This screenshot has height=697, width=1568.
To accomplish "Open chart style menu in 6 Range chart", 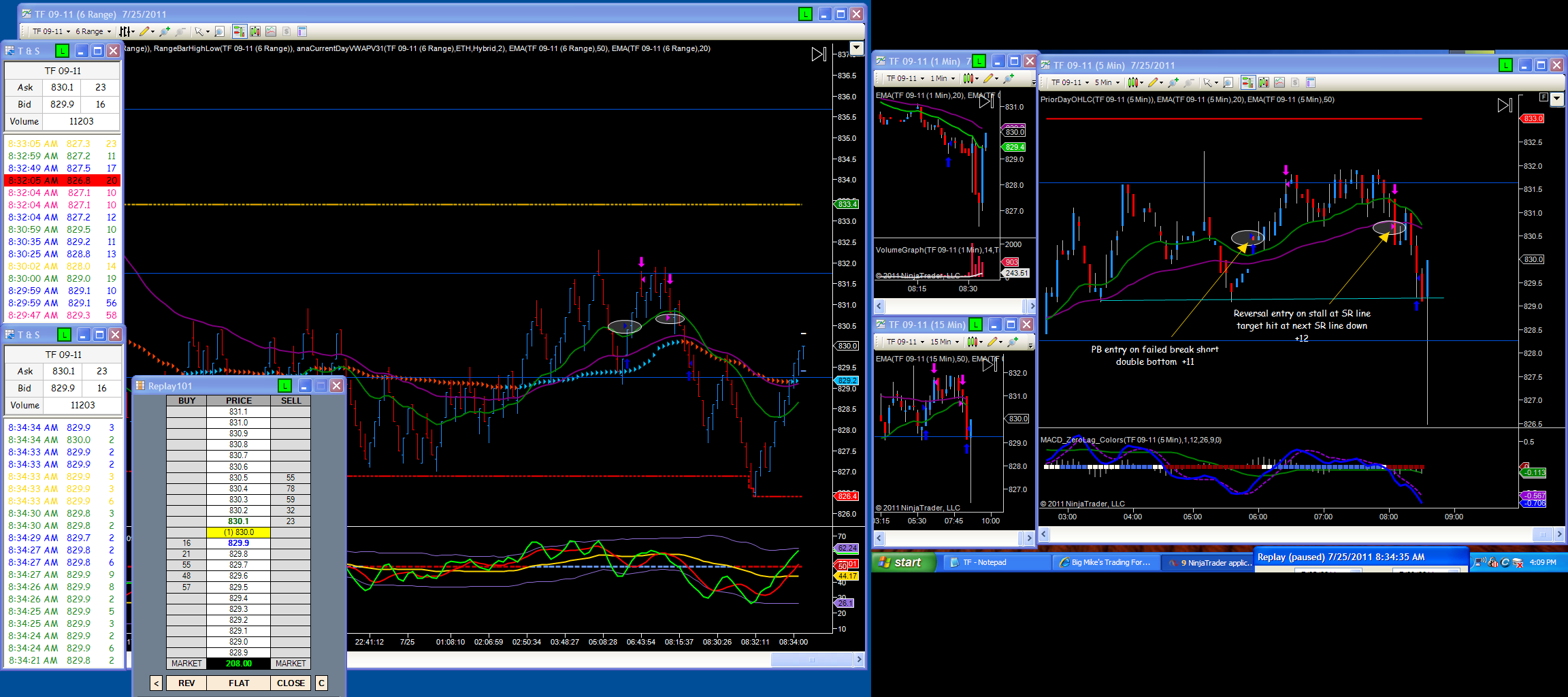I will tap(127, 31).
